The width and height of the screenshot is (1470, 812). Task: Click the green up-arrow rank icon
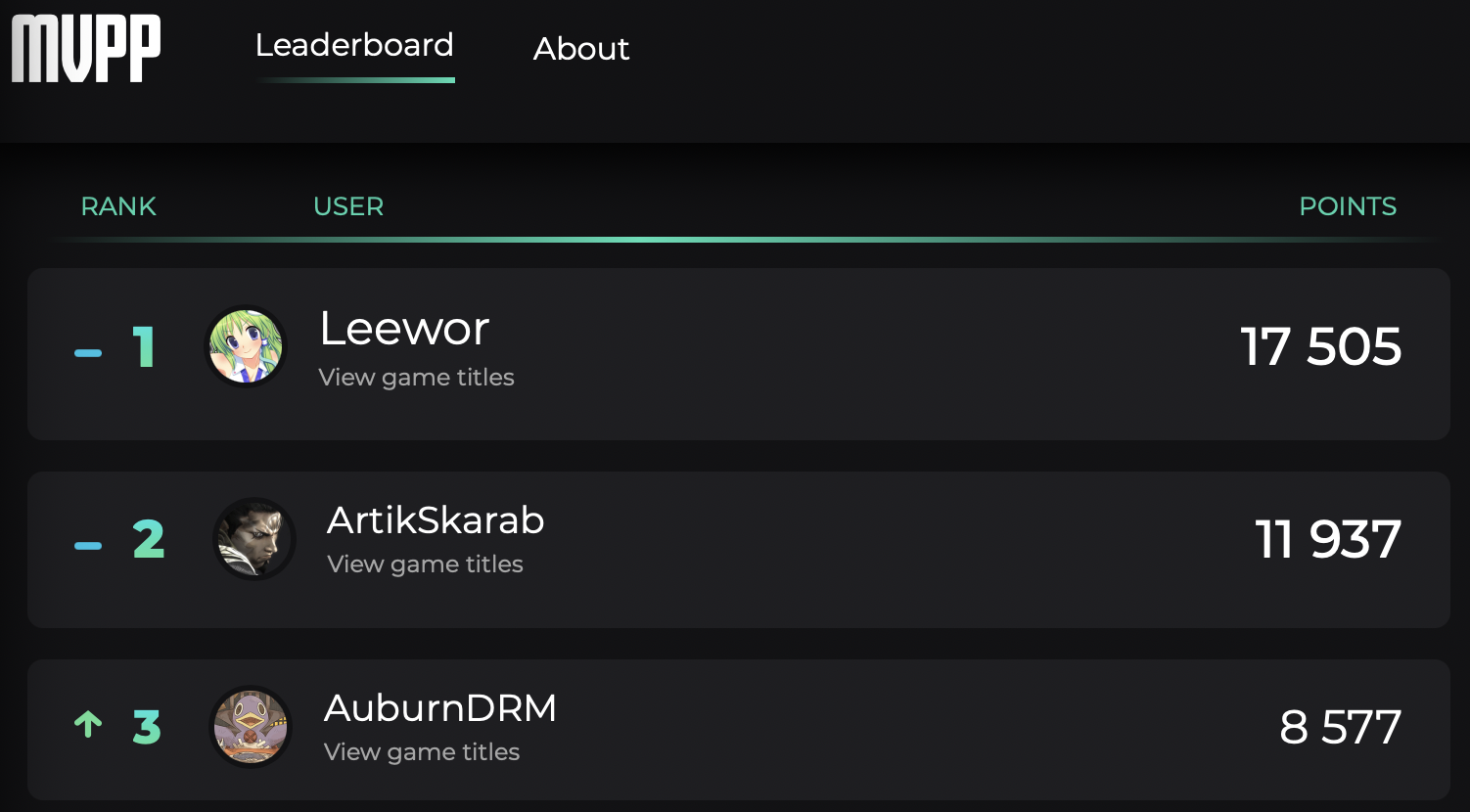tap(88, 725)
